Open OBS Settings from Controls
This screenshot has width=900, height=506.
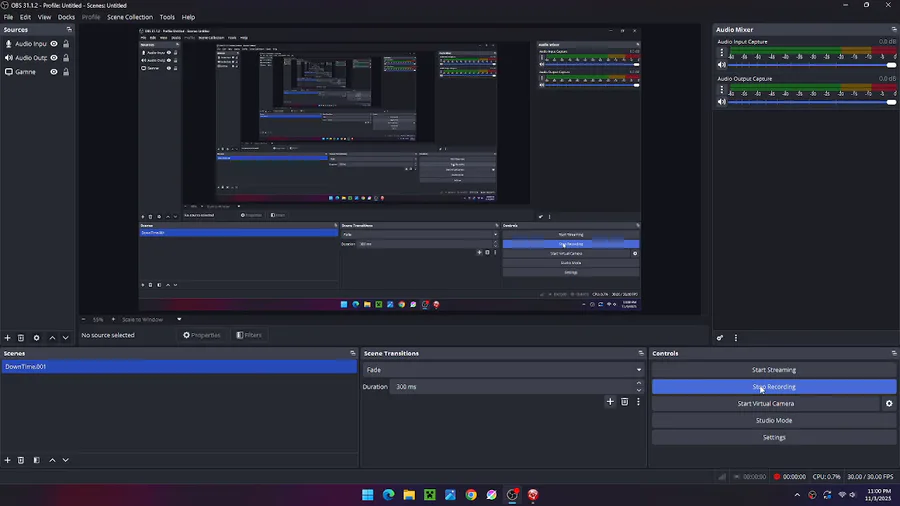[x=774, y=438]
